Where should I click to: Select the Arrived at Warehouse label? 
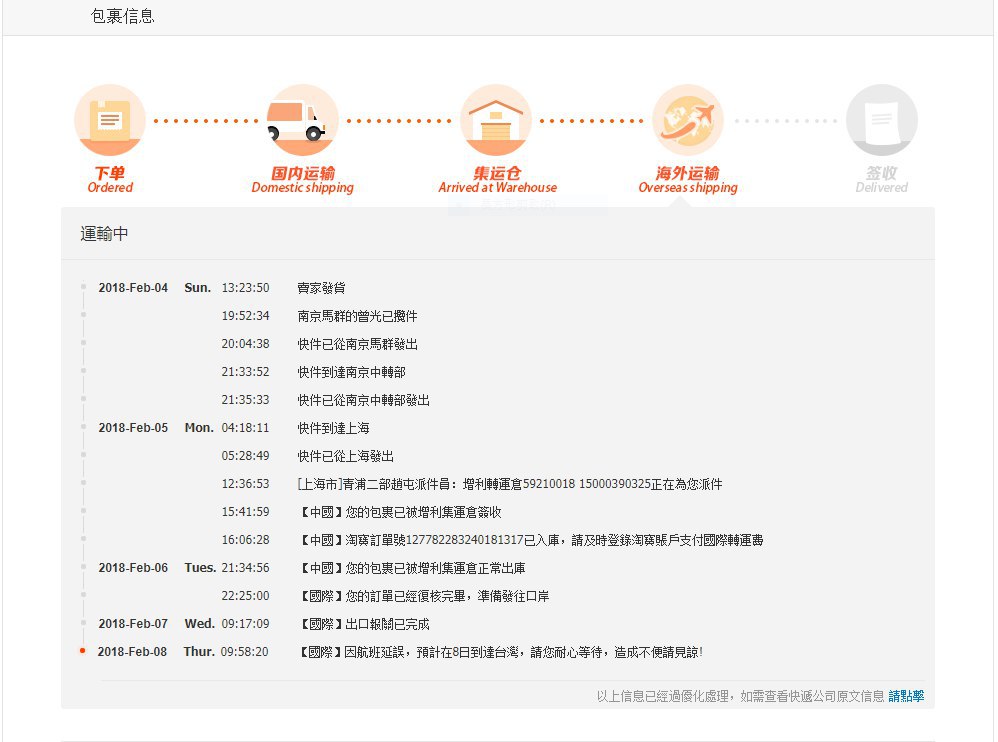497,180
